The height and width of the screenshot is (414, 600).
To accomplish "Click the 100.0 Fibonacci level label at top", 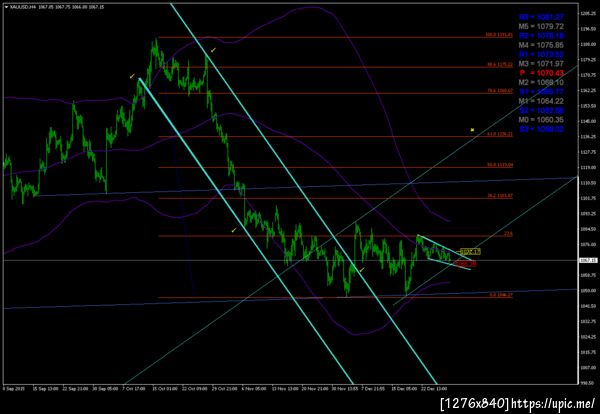I will [x=499, y=35].
